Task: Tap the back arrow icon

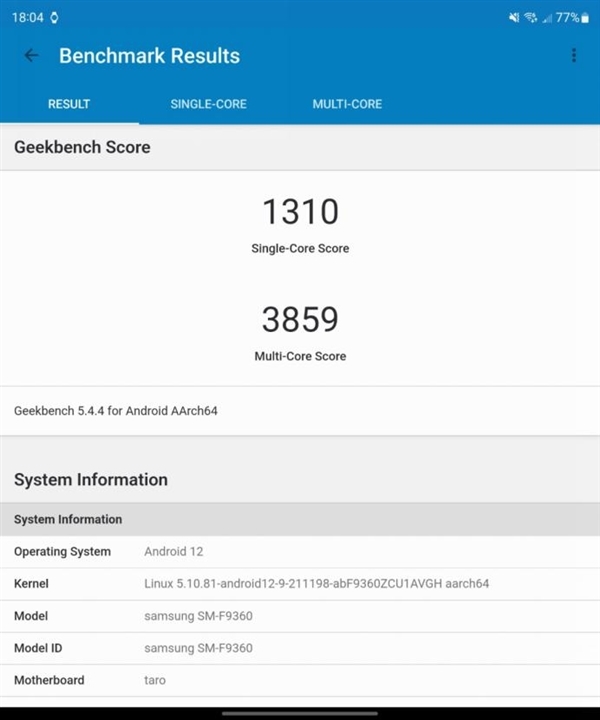Action: (x=31, y=56)
